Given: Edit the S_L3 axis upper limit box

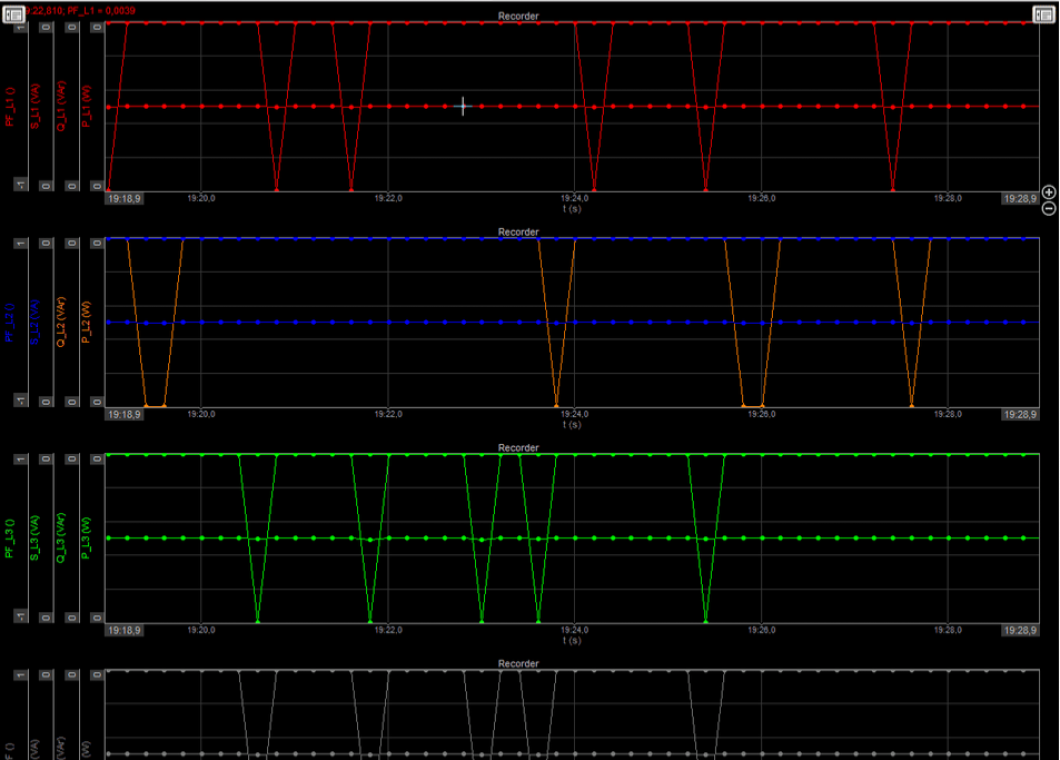Looking at the screenshot, I should [x=46, y=458].
